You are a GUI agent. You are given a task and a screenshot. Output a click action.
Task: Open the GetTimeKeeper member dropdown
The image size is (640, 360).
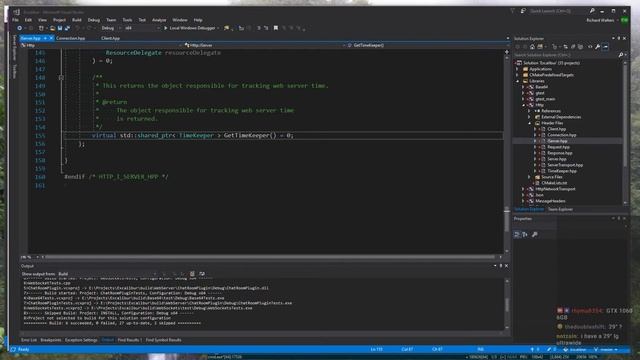[x=427, y=45]
